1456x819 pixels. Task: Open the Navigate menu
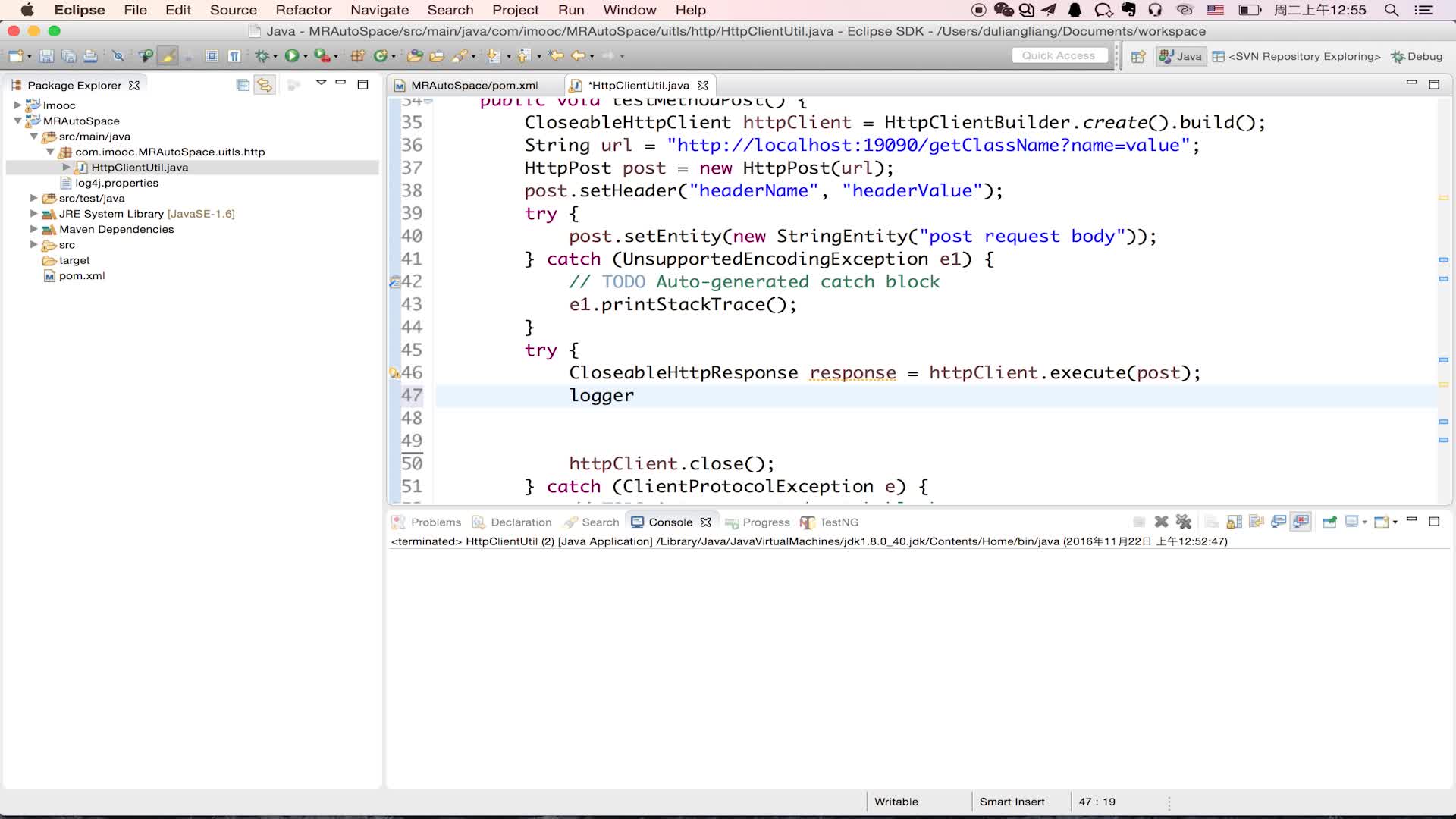379,10
